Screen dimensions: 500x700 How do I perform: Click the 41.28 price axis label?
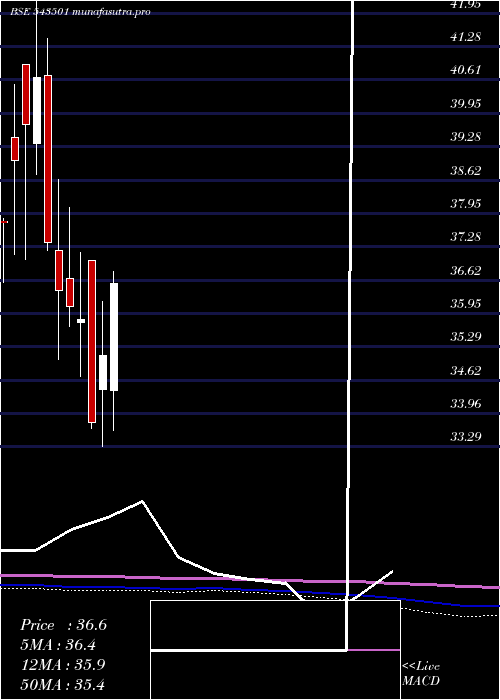(x=466, y=37)
